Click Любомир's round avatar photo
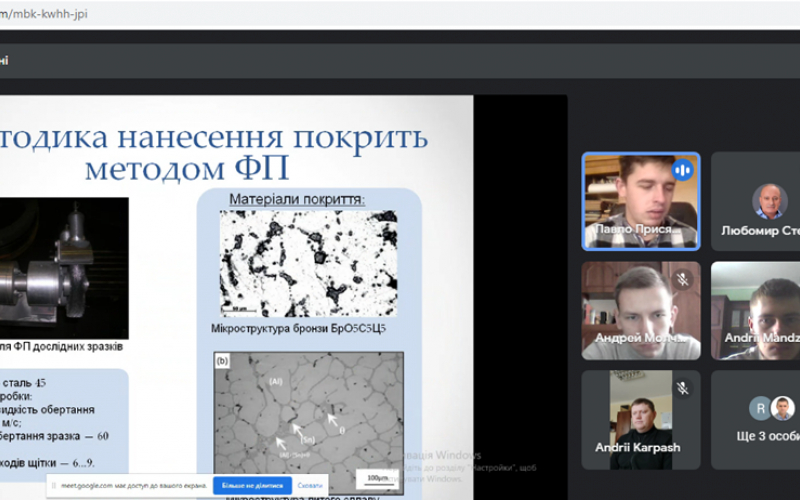 769,201
